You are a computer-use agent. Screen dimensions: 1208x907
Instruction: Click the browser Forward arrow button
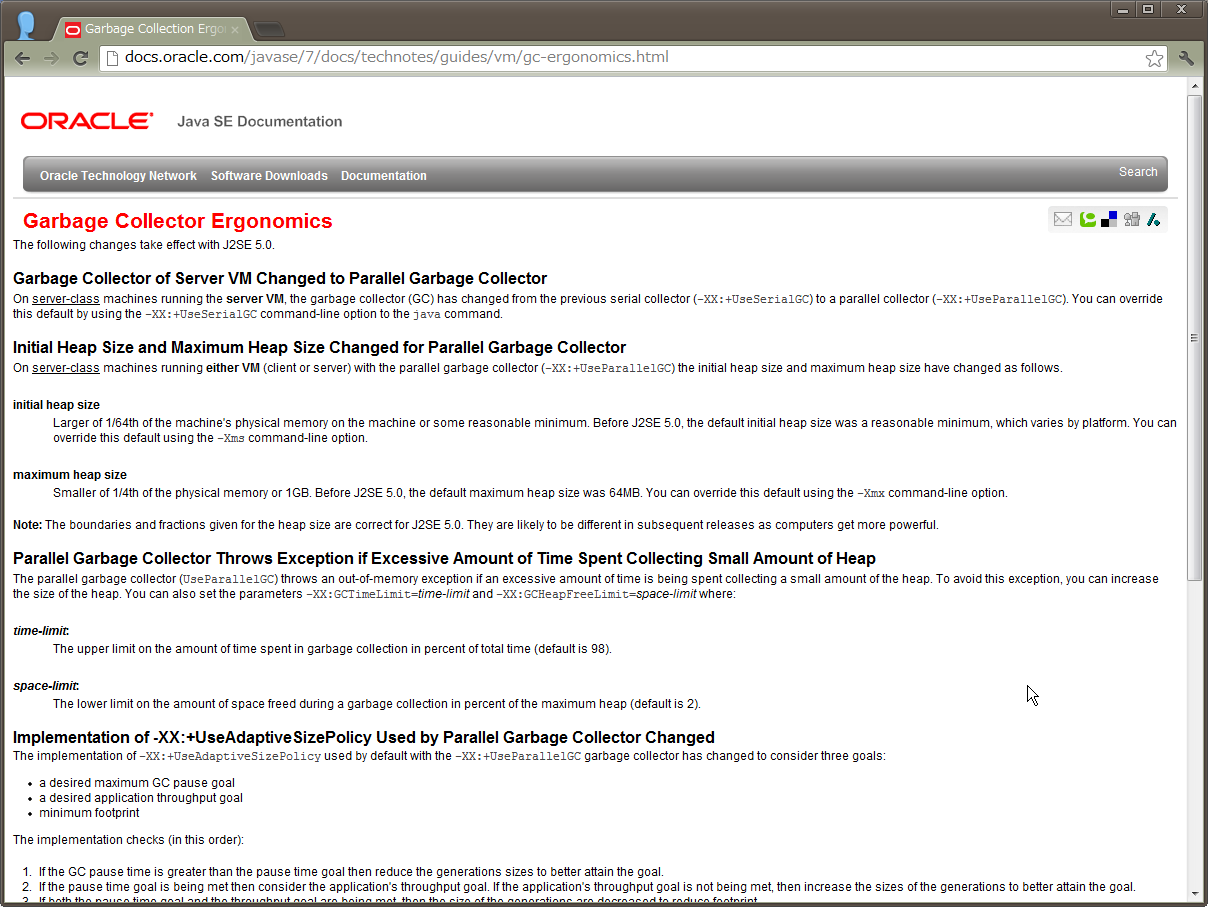(52, 58)
